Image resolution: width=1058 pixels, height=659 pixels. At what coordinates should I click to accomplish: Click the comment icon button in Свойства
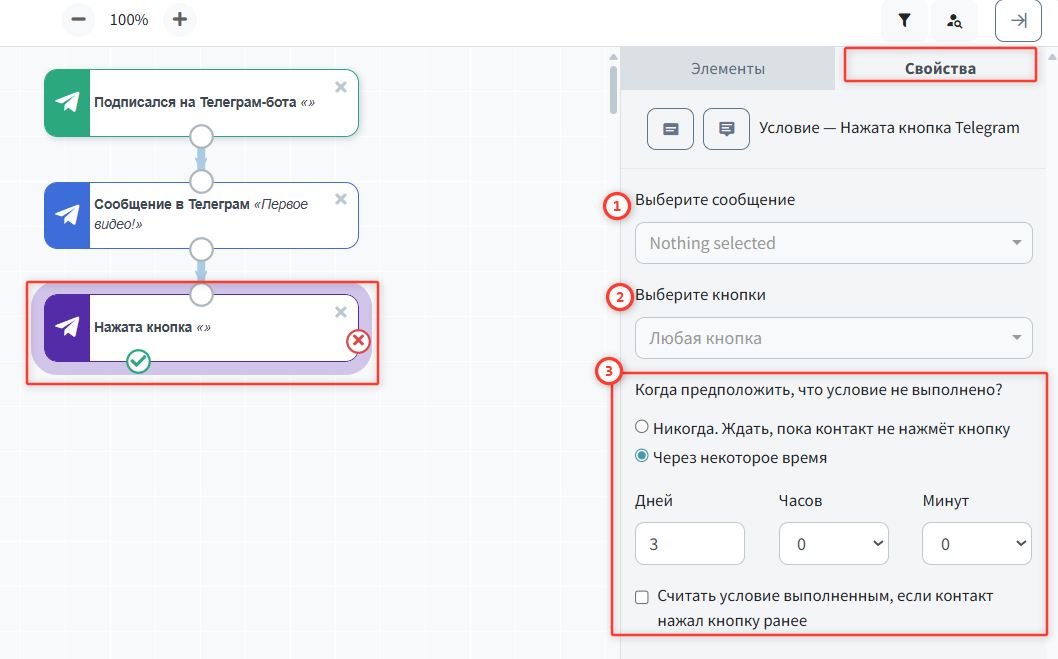pyautogui.click(x=726, y=129)
